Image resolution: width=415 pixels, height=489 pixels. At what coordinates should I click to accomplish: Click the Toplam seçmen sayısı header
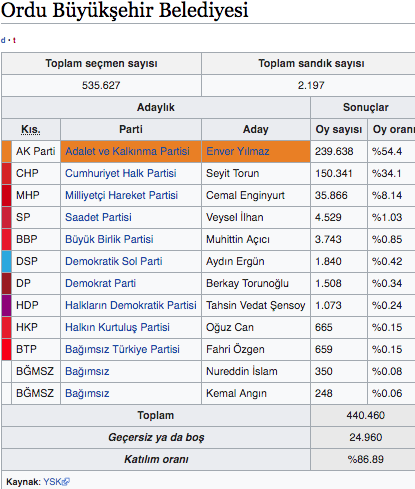(x=101, y=63)
